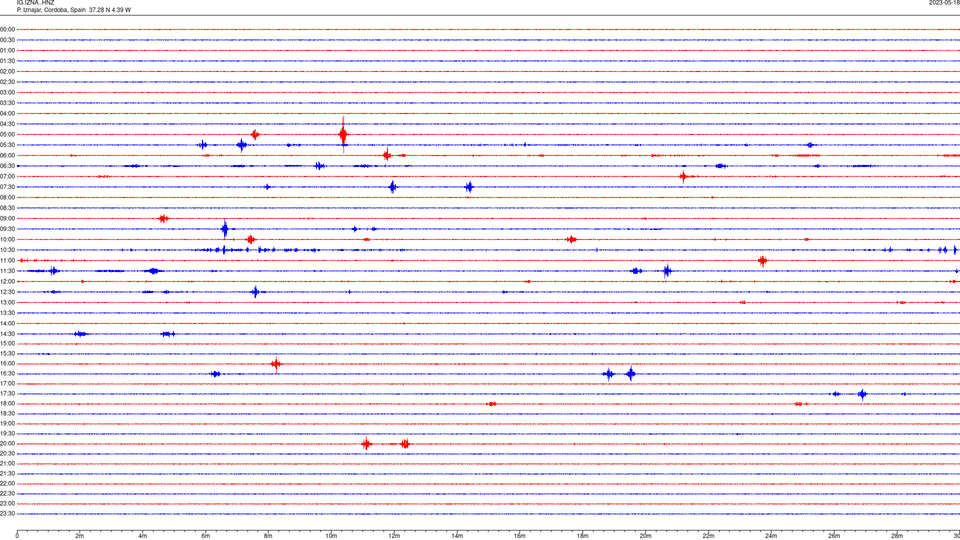Click the 22m tick label on time axis
960x540 pixels.
point(708,536)
